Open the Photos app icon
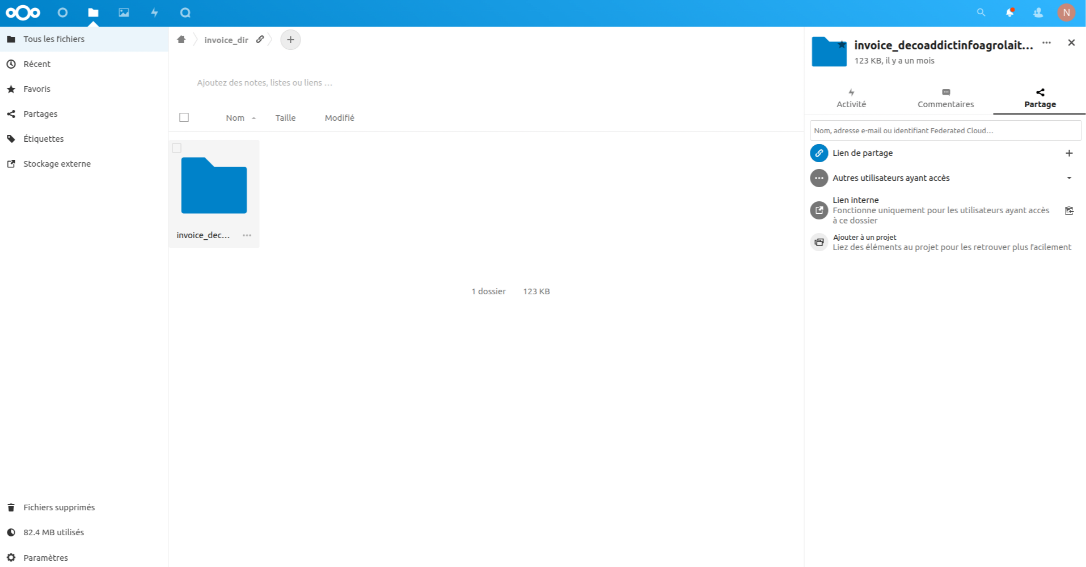Viewport: 1086px width, 567px height. click(124, 12)
